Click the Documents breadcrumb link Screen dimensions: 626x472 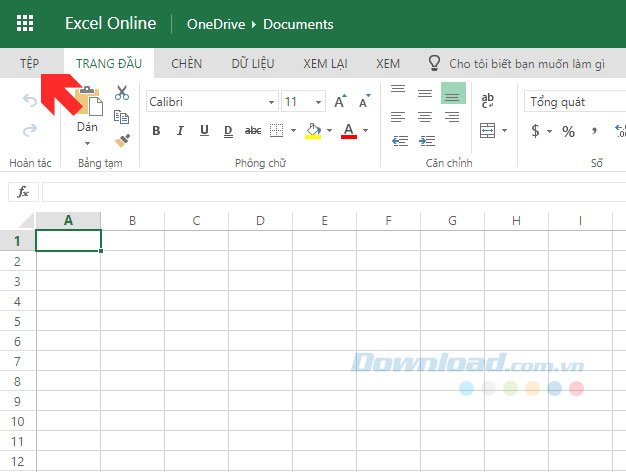(298, 24)
